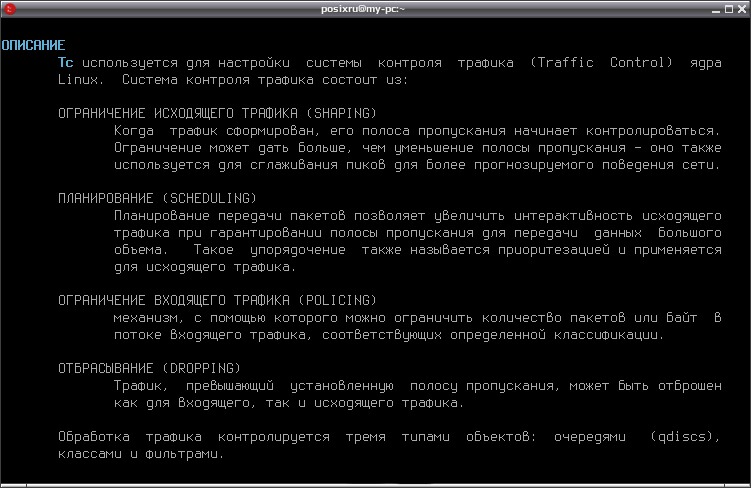Click the word Linux. in description
The image size is (751, 488).
80,79
